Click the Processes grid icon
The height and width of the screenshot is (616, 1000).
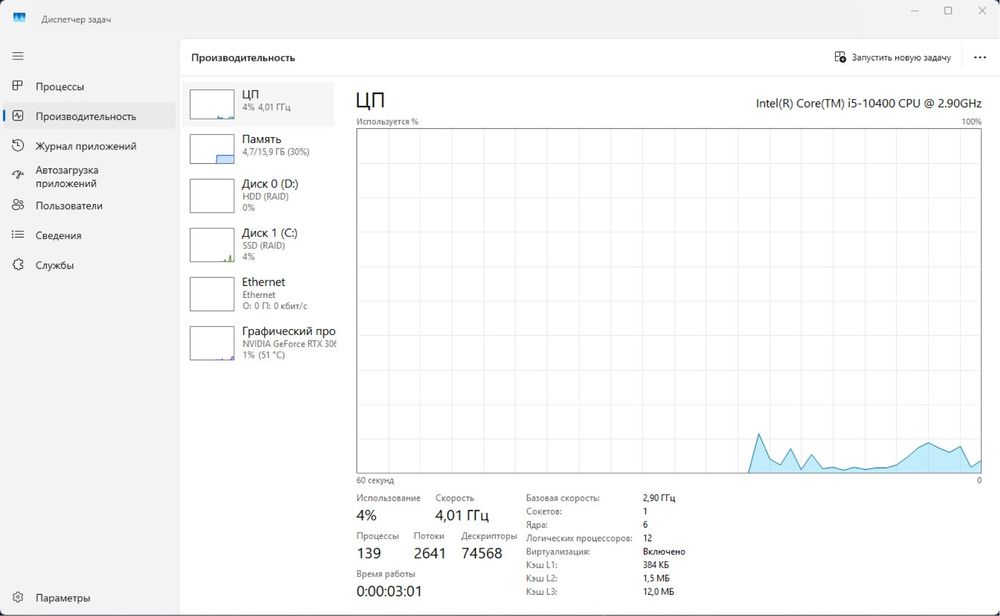[18, 85]
